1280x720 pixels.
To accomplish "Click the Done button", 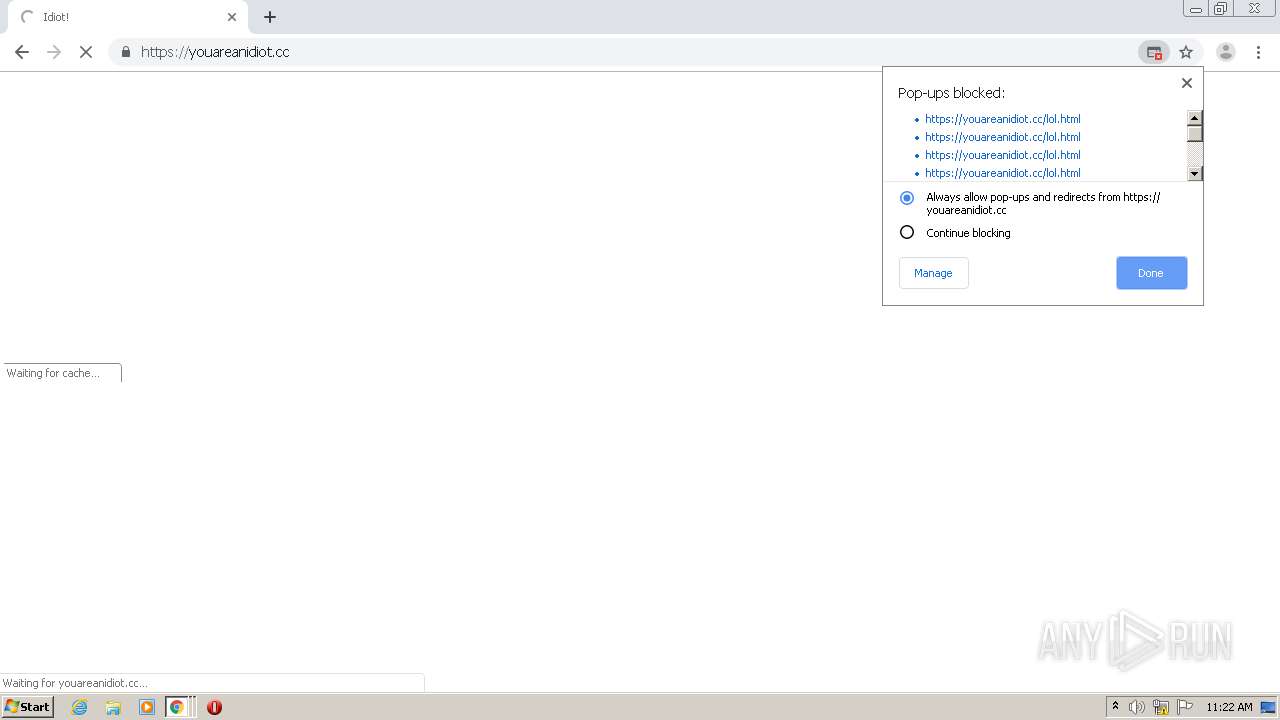I will [1151, 273].
